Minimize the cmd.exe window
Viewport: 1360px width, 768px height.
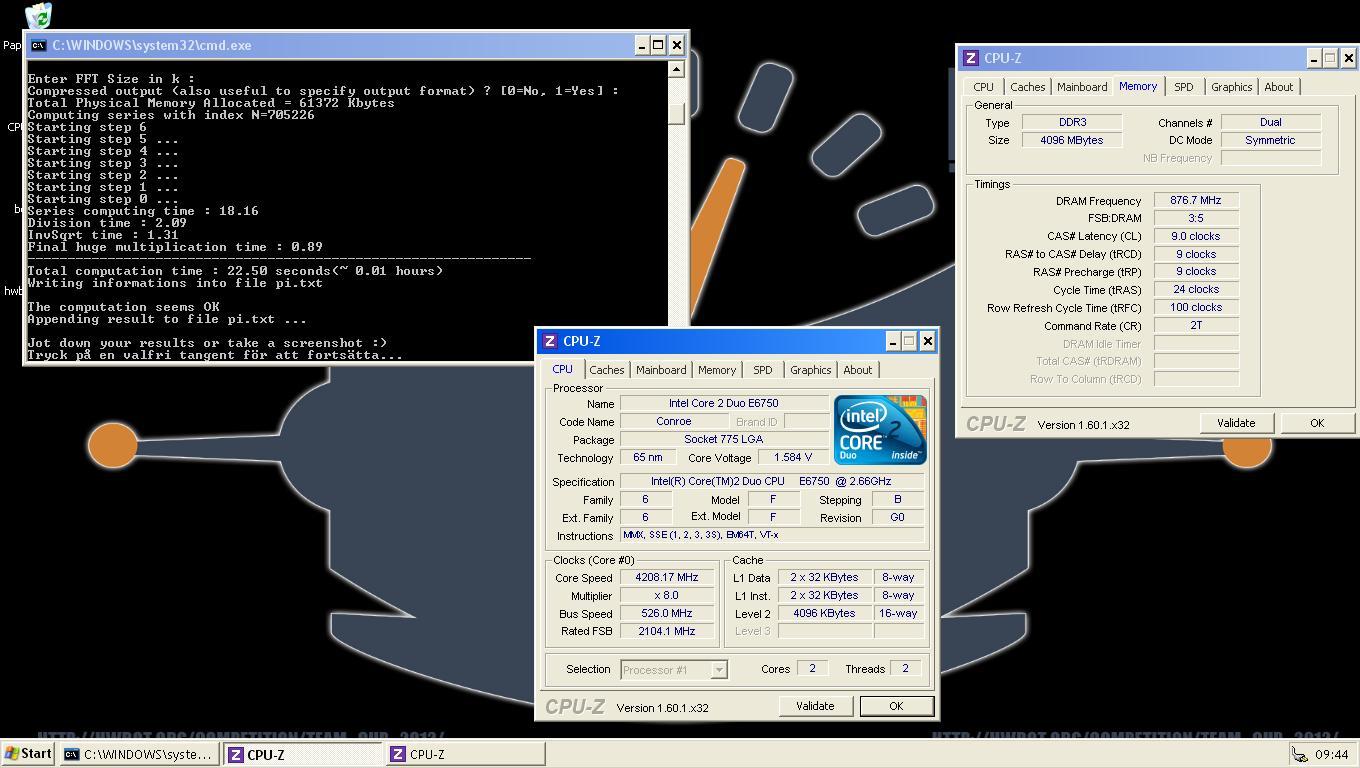641,45
